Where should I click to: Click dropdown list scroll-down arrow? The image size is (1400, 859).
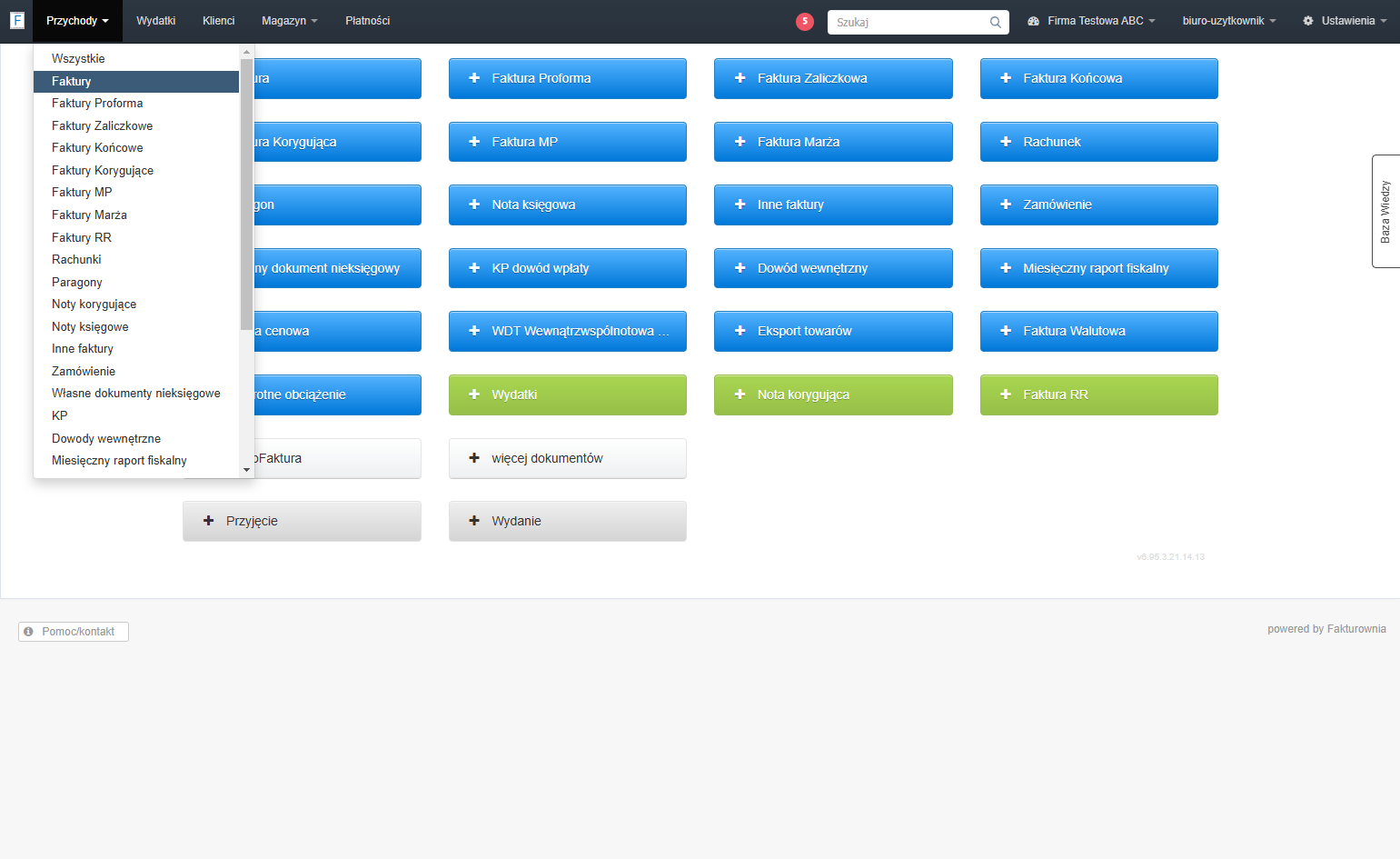click(246, 470)
